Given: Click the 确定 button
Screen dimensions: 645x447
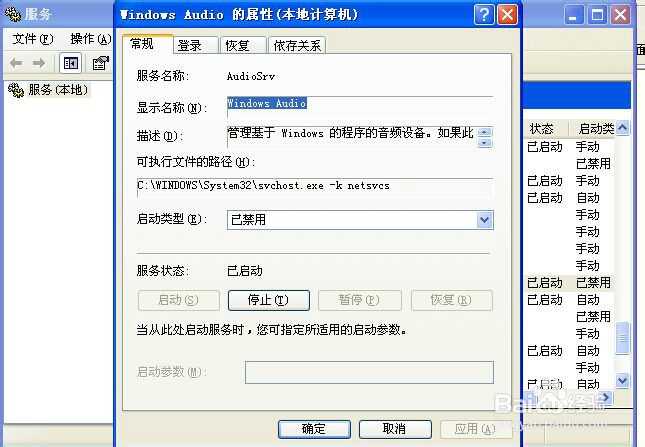Looking at the screenshot, I should pyautogui.click(x=314, y=429).
